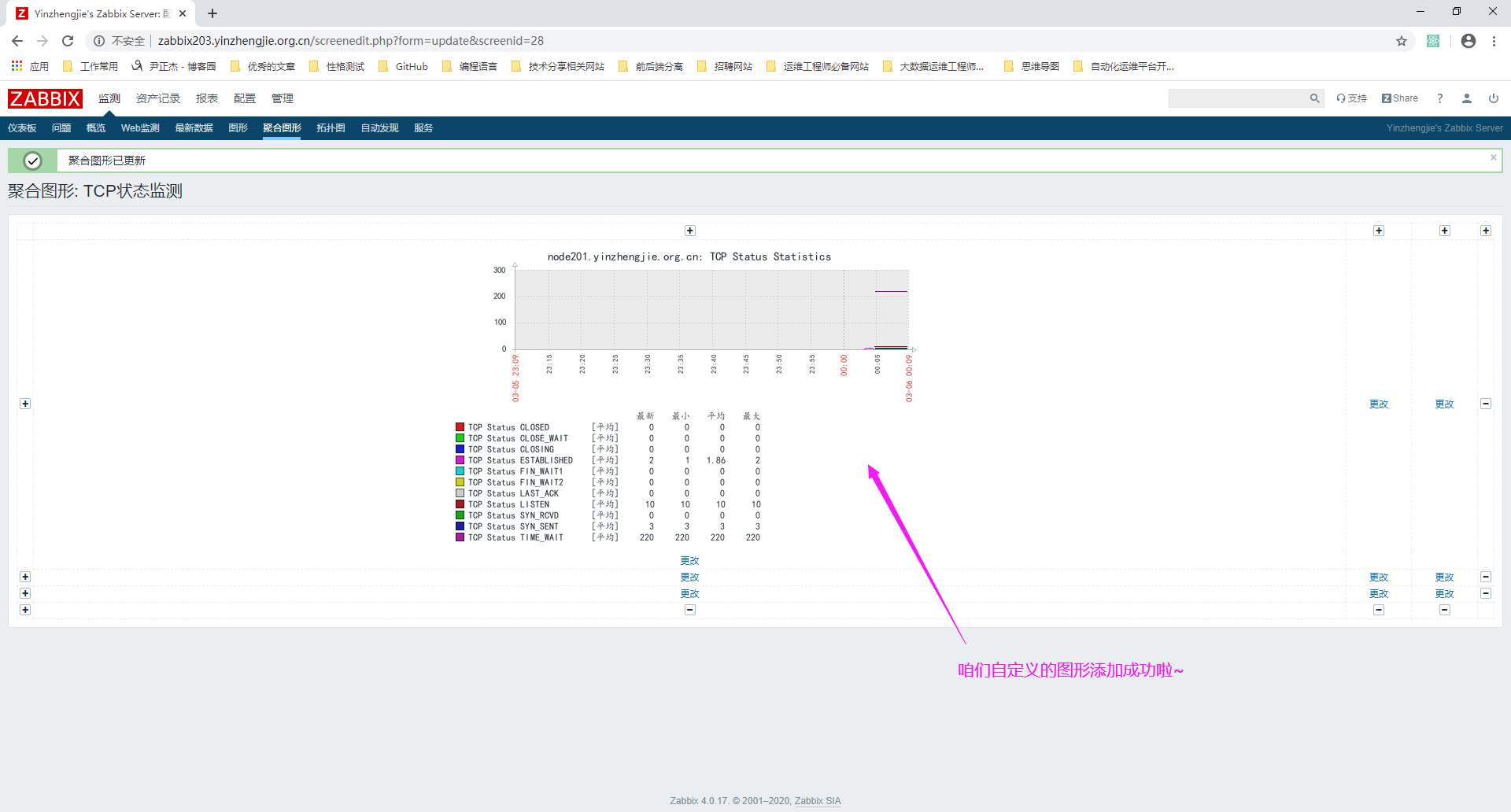This screenshot has height=812, width=1511.
Task: Open Chrome three-dot menu
Action: click(x=1494, y=41)
